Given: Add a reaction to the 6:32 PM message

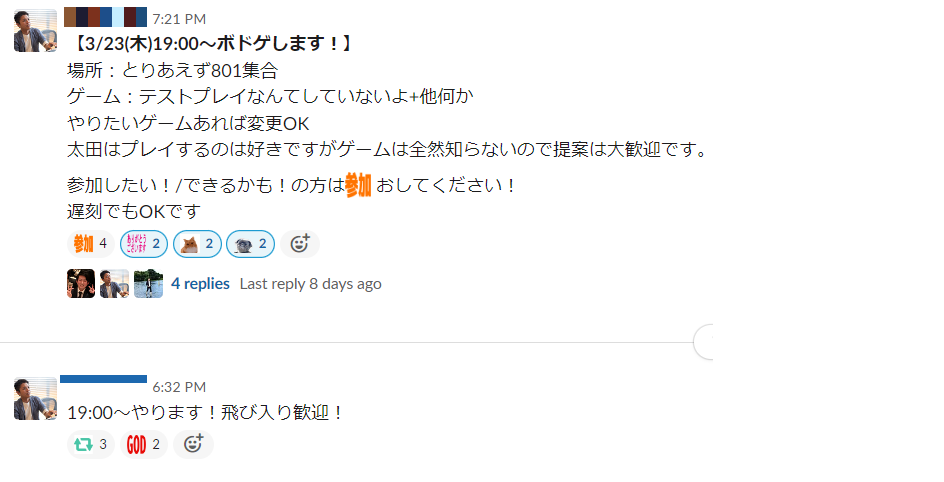Looking at the screenshot, I should 193,444.
